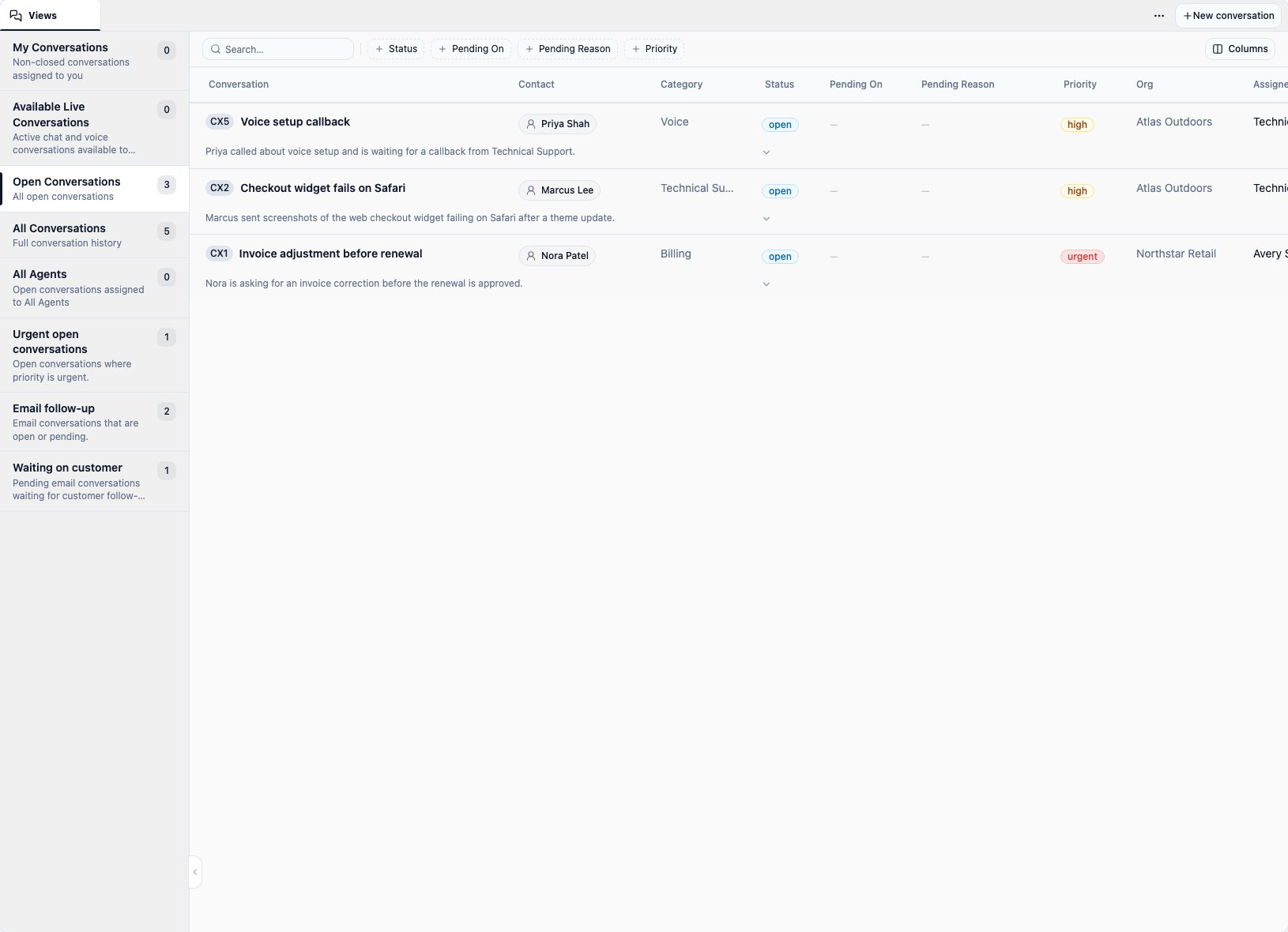Click Nora invoice correction summary text
This screenshot has height=932, width=1288.
point(363,284)
